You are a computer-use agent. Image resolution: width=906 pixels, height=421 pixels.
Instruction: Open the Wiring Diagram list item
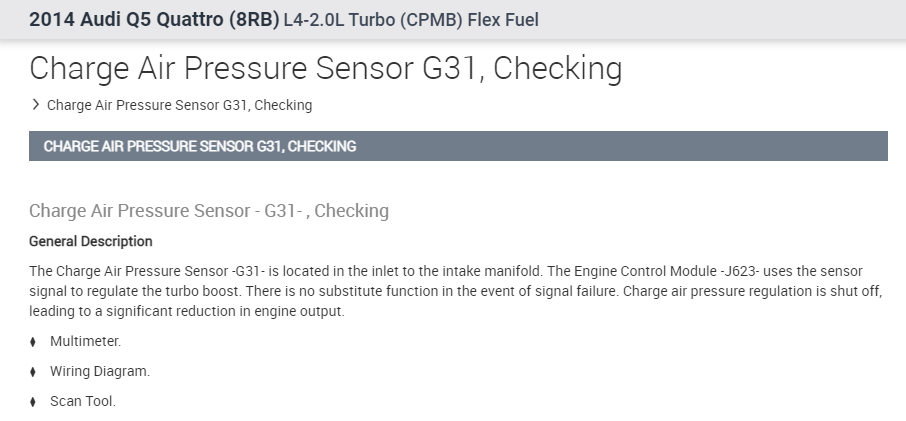(x=100, y=371)
